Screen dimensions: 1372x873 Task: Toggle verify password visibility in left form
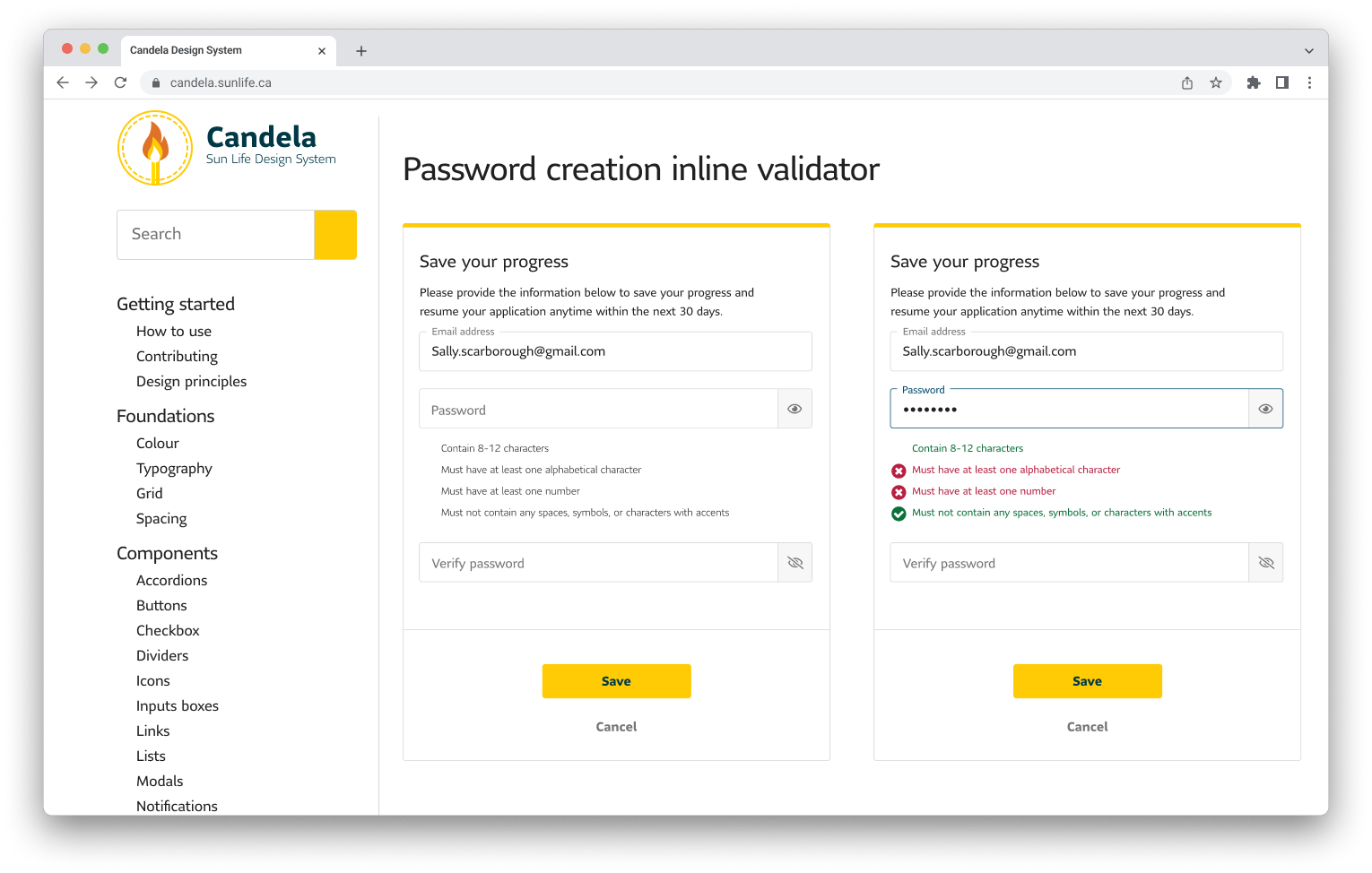tap(795, 563)
